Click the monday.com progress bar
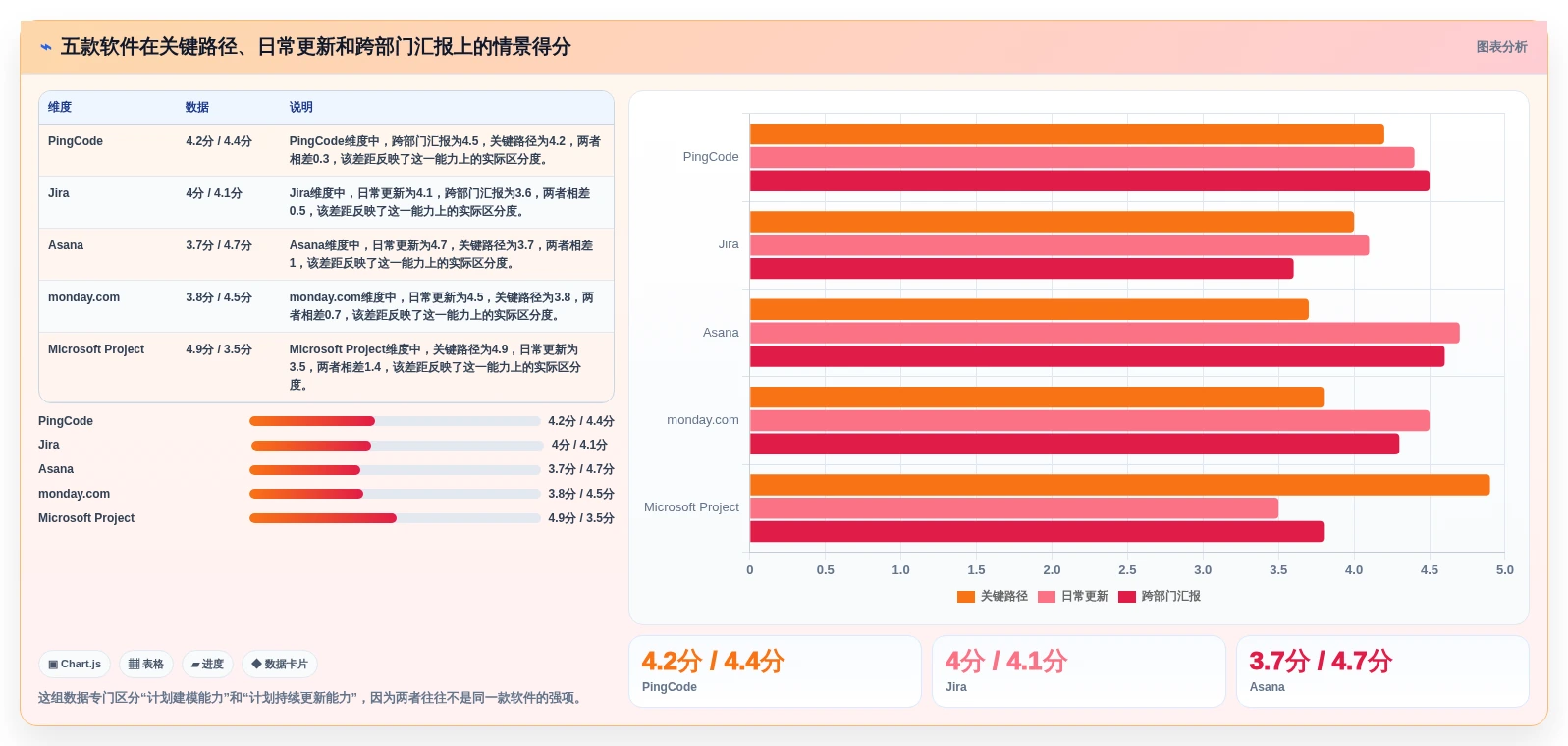 pos(395,494)
